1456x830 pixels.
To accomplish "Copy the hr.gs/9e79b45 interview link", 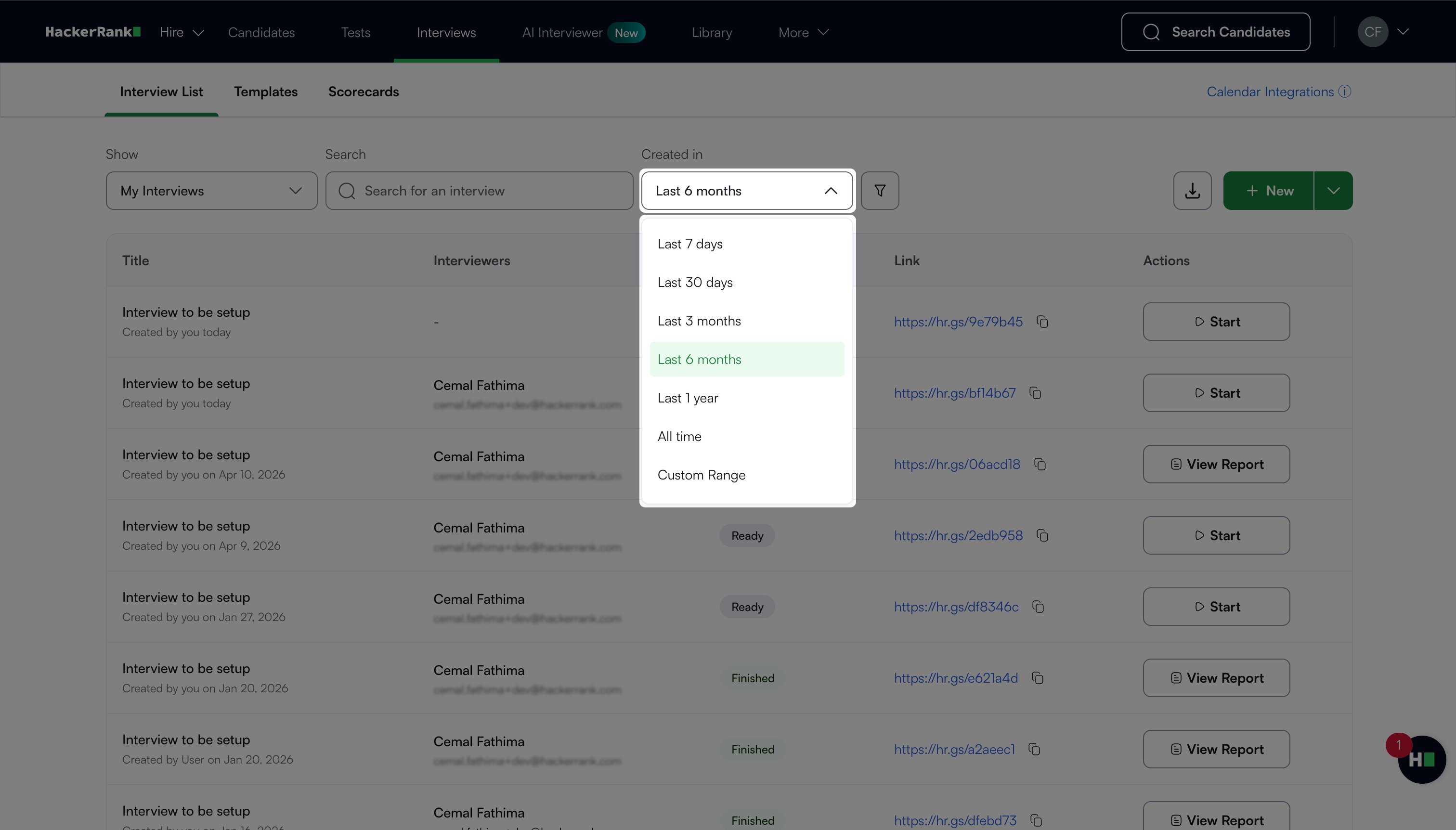I will pos(1042,322).
